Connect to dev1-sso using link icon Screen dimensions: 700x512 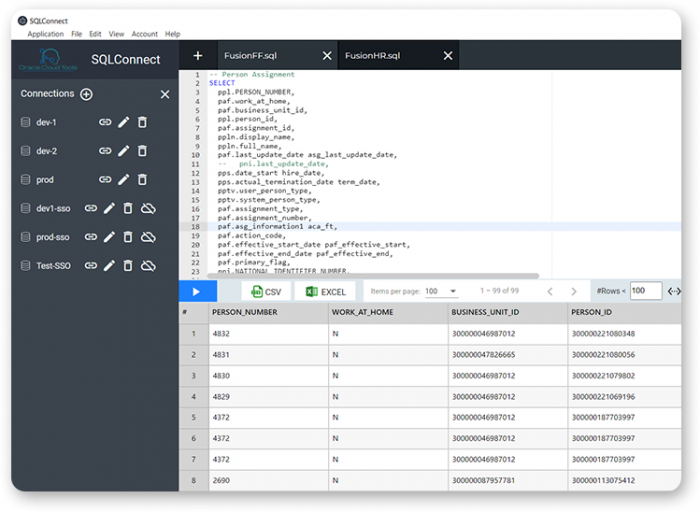tap(91, 208)
